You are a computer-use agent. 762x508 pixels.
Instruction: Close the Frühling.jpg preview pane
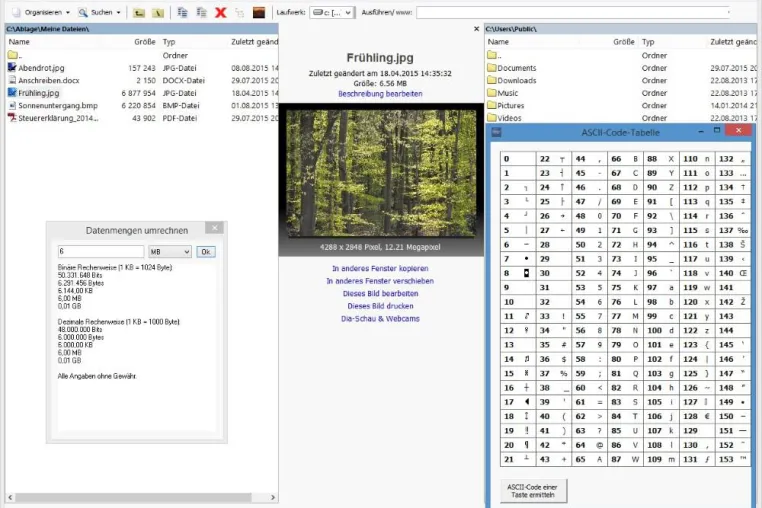tap(476, 29)
